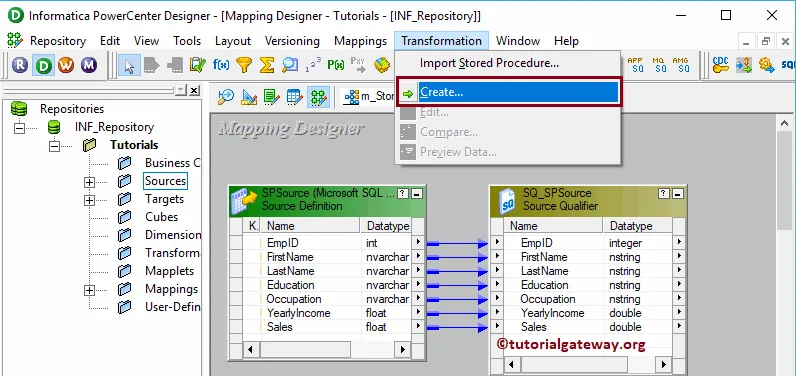The width and height of the screenshot is (796, 376).
Task: Open the Window menu
Action: (x=518, y=41)
